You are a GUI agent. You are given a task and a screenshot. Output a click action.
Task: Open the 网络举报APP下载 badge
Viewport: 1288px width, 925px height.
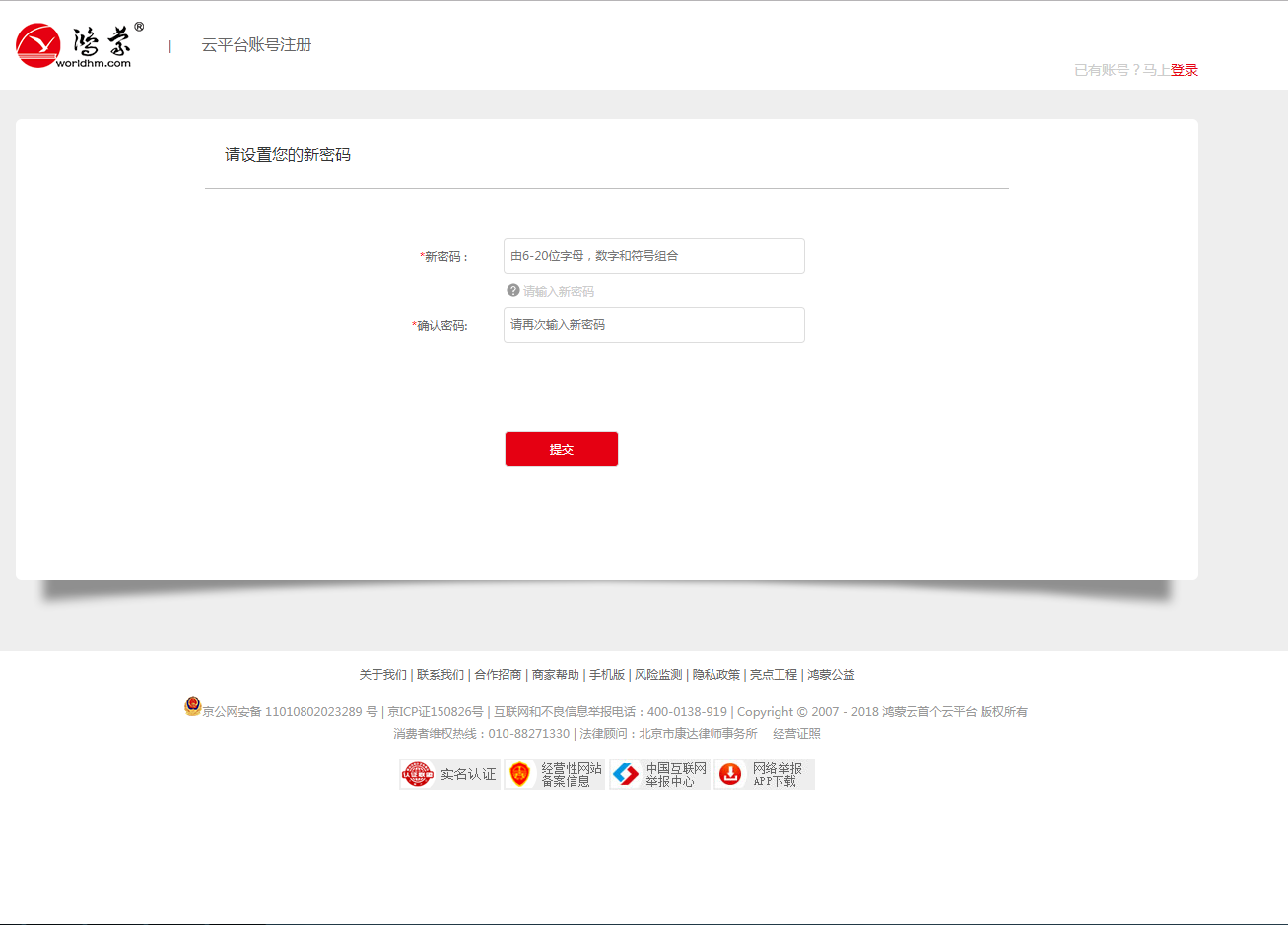click(764, 774)
